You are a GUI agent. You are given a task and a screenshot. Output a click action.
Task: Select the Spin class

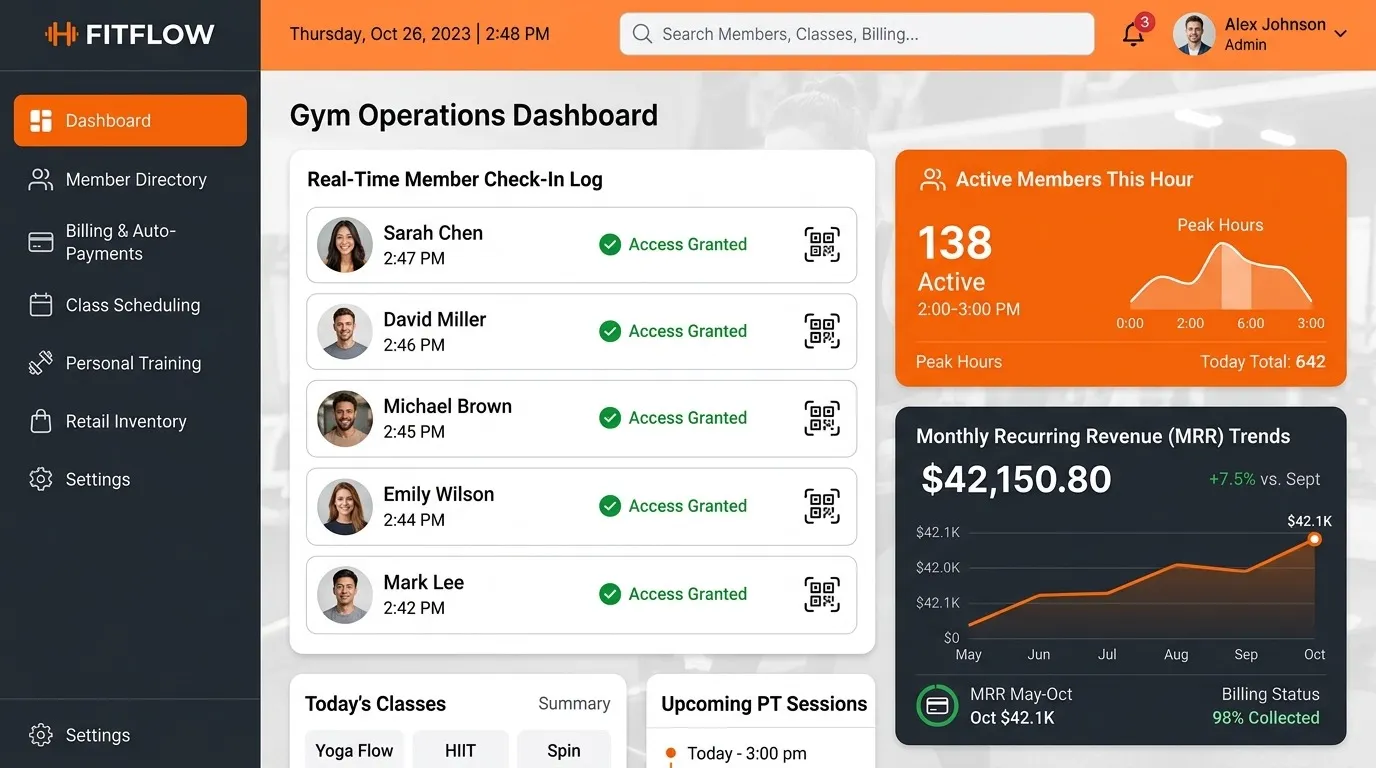pos(564,750)
